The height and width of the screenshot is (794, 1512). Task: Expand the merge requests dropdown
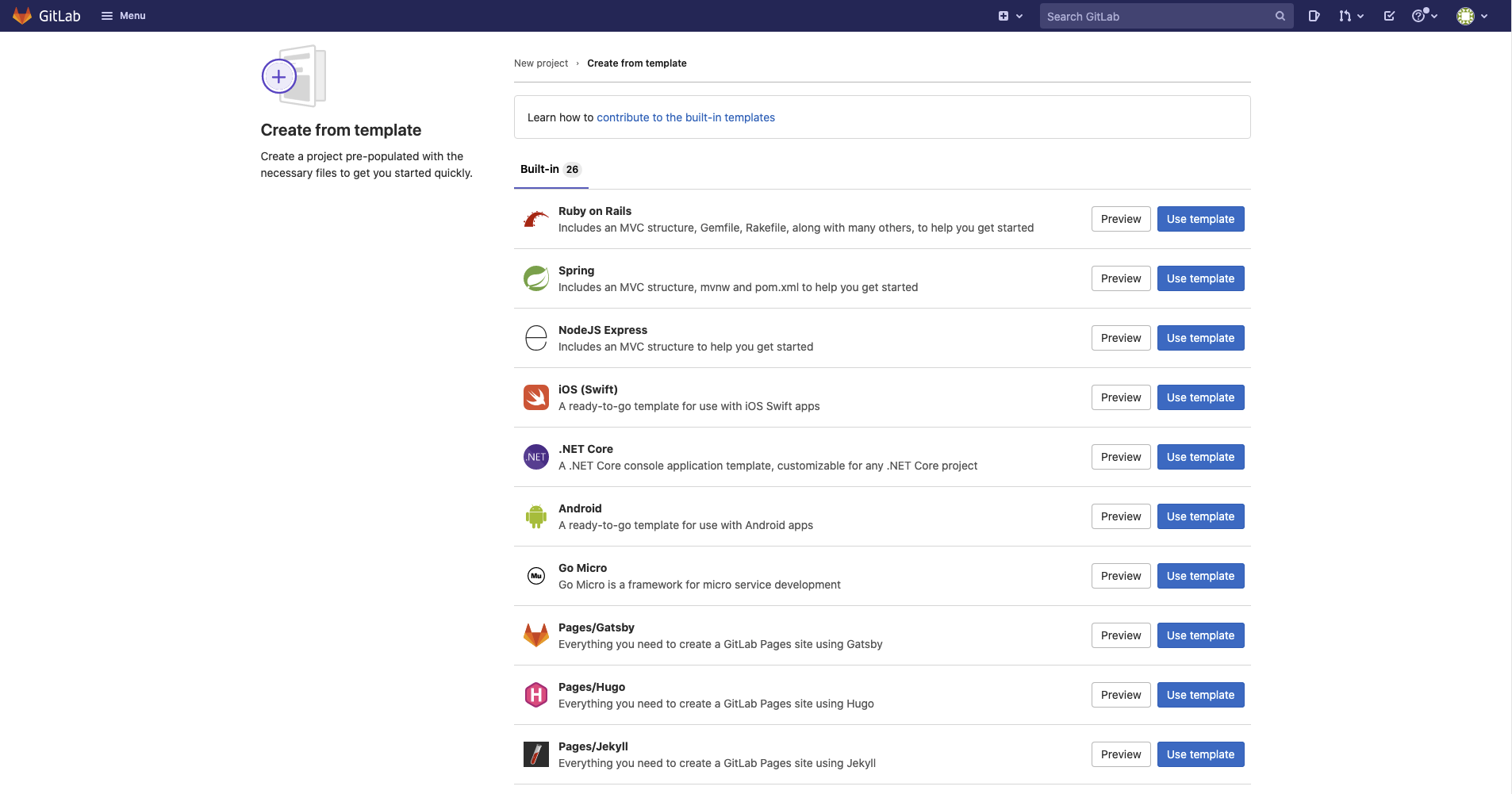click(1351, 16)
